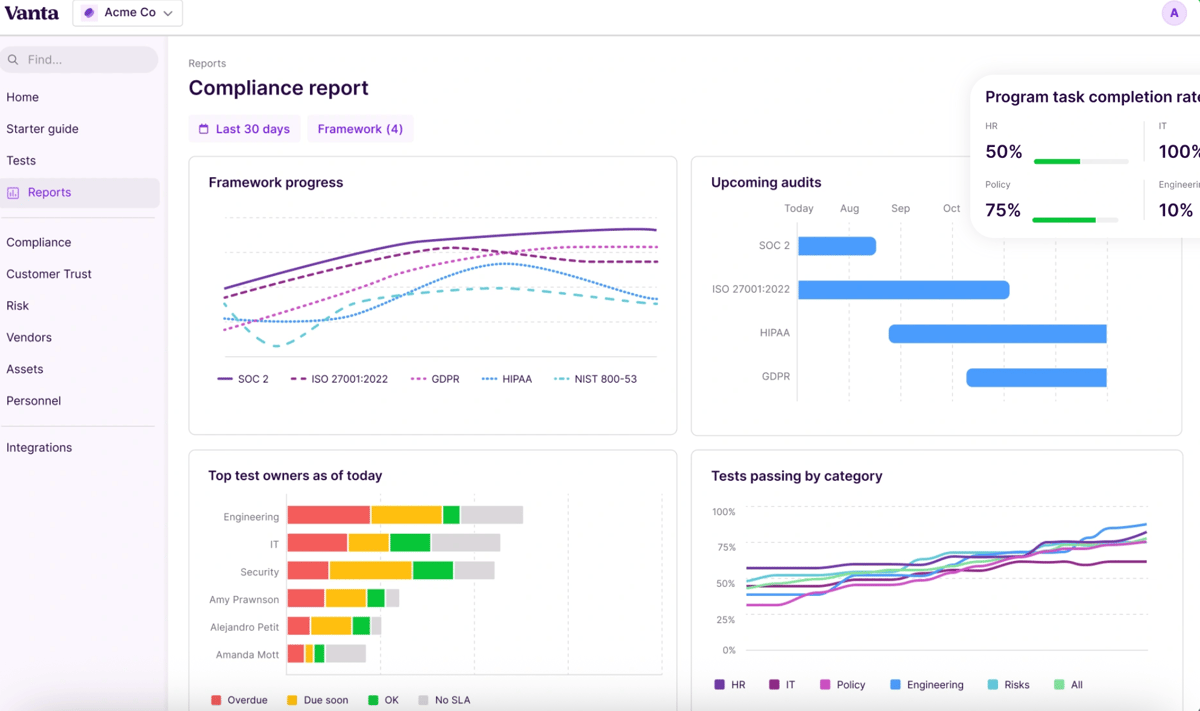The height and width of the screenshot is (711, 1200).
Task: Click the Acme Co purple logo icon
Action: tap(89, 13)
